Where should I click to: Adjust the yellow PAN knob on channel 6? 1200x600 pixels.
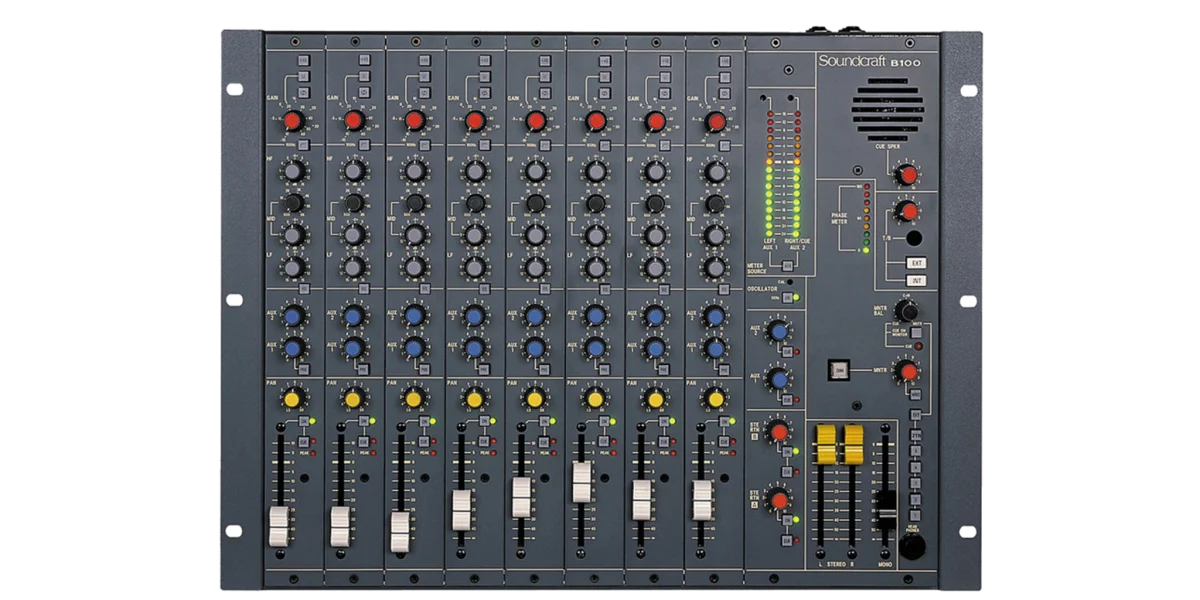click(x=595, y=398)
